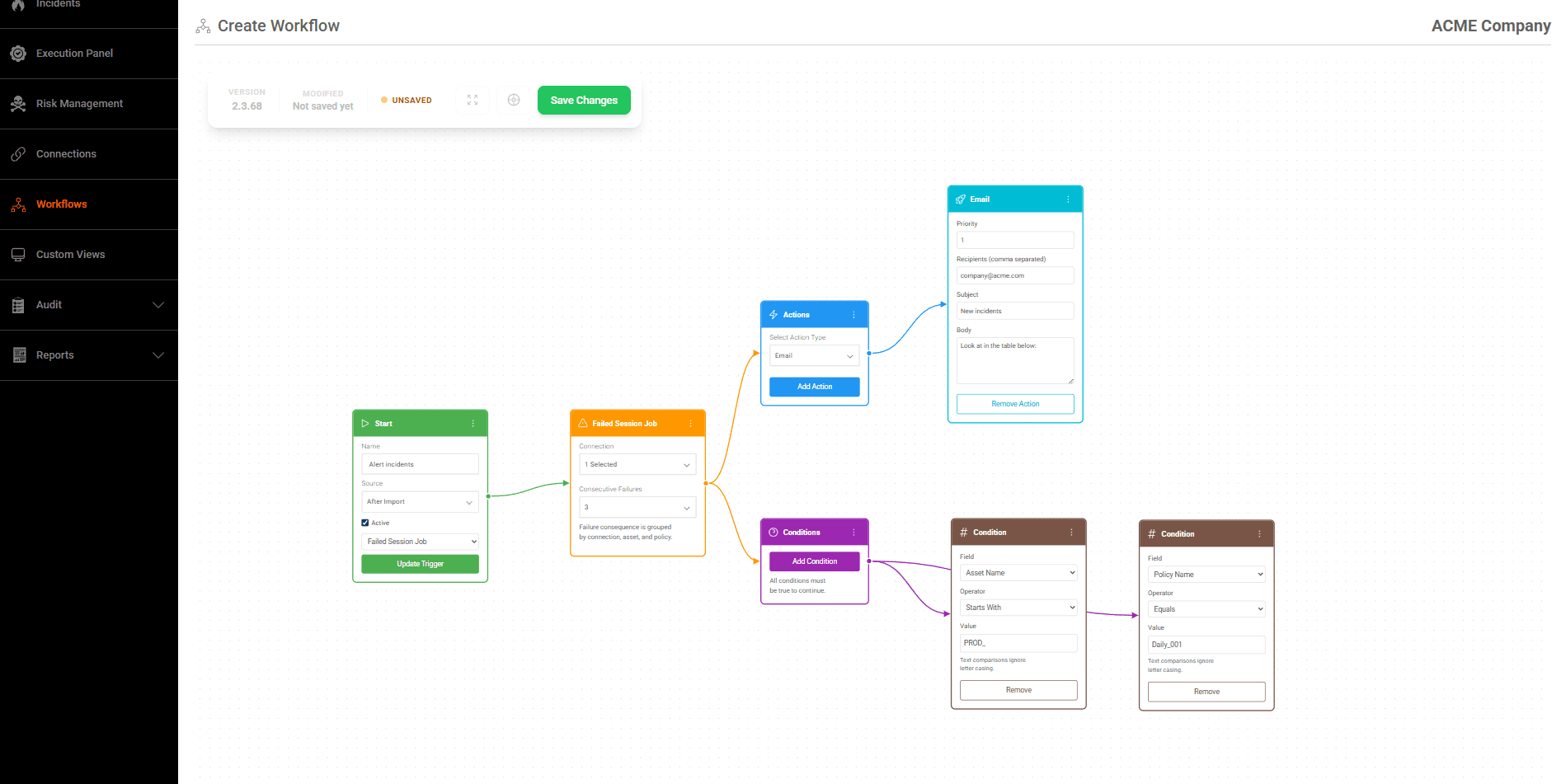Click the fullscreen expand icon in toolbar
The width and height of the screenshot is (1566, 784).
(x=473, y=100)
